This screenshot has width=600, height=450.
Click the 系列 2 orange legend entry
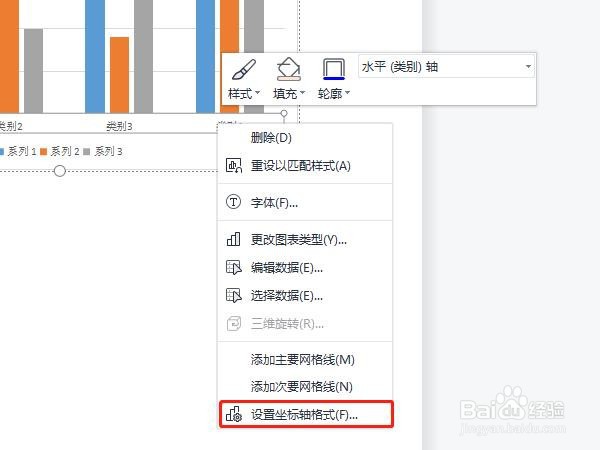pos(60,152)
